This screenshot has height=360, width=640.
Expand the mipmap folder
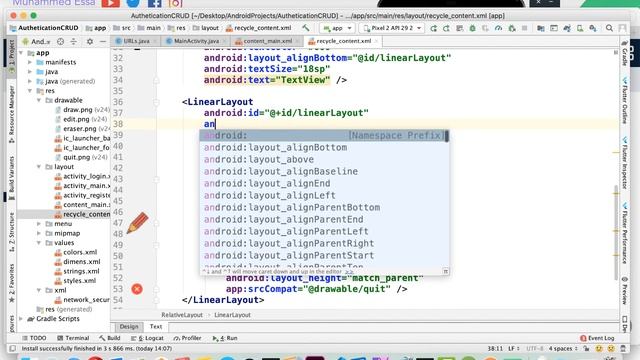coord(39,233)
